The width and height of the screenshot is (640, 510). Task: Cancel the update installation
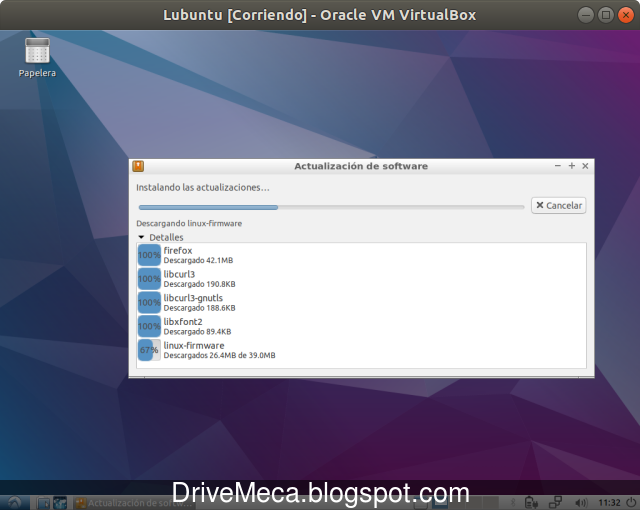[x=559, y=205]
